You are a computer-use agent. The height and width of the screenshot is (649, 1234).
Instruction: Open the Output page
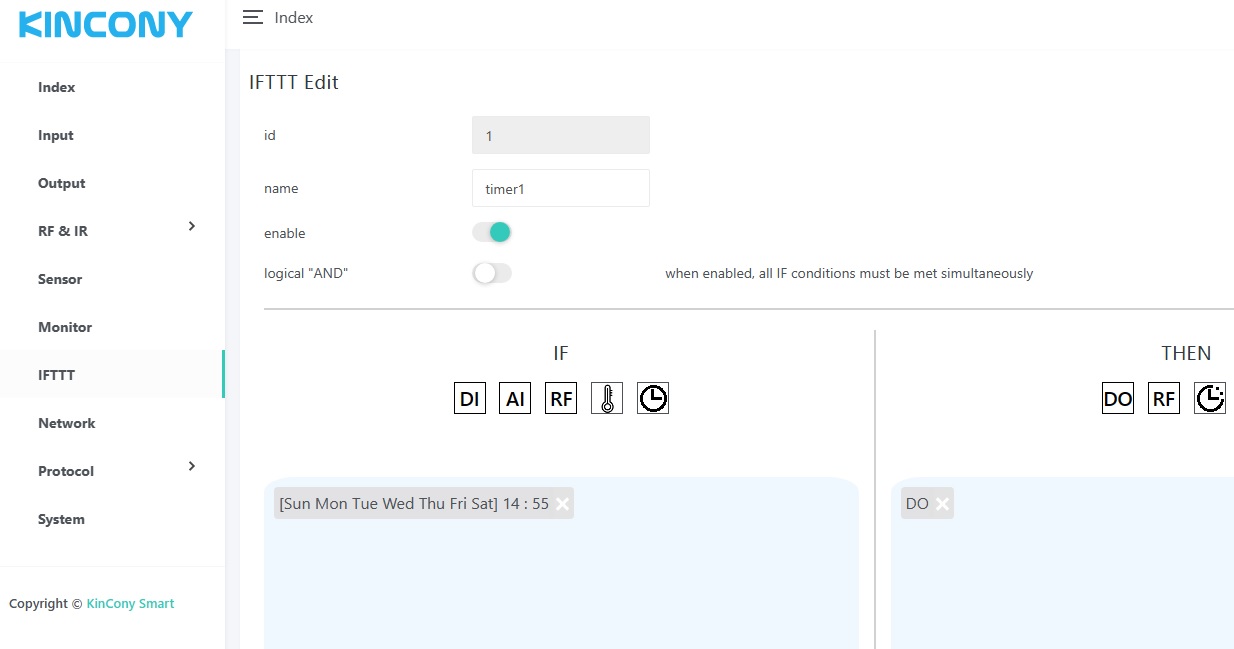click(62, 183)
